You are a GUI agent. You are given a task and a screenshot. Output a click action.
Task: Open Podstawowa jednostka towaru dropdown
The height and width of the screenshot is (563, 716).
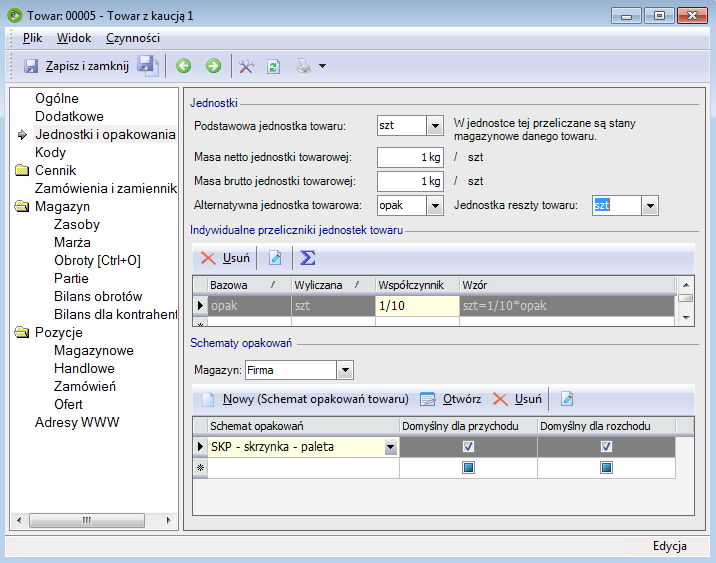point(435,126)
